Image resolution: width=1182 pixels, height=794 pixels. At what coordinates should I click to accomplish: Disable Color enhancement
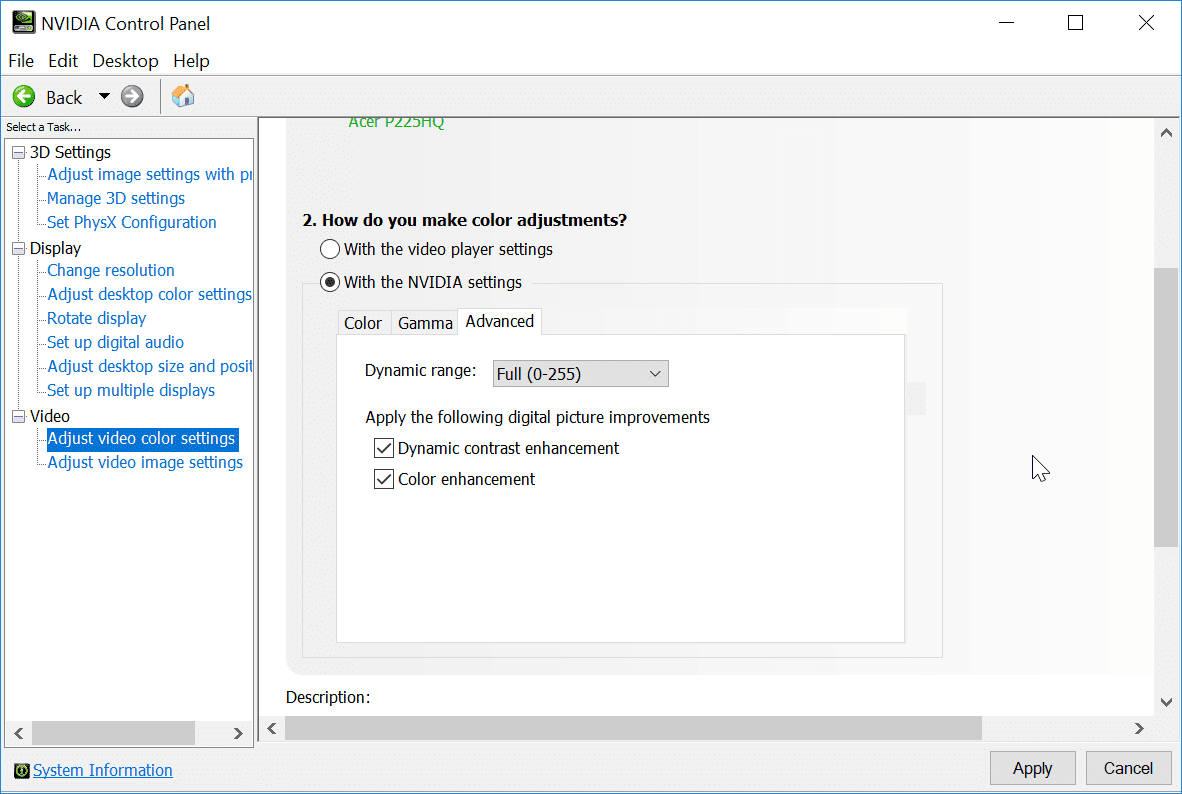click(383, 479)
